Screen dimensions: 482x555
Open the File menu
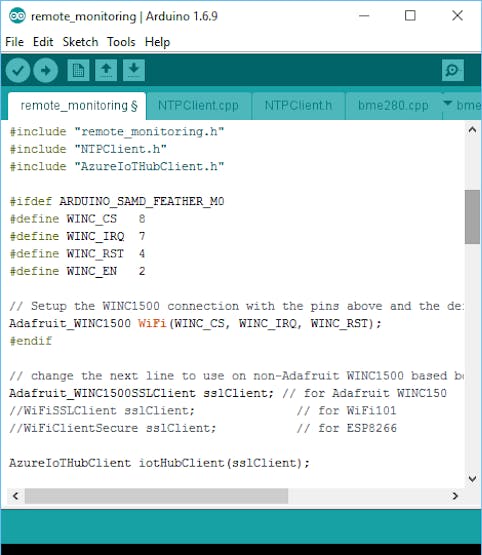point(15,42)
